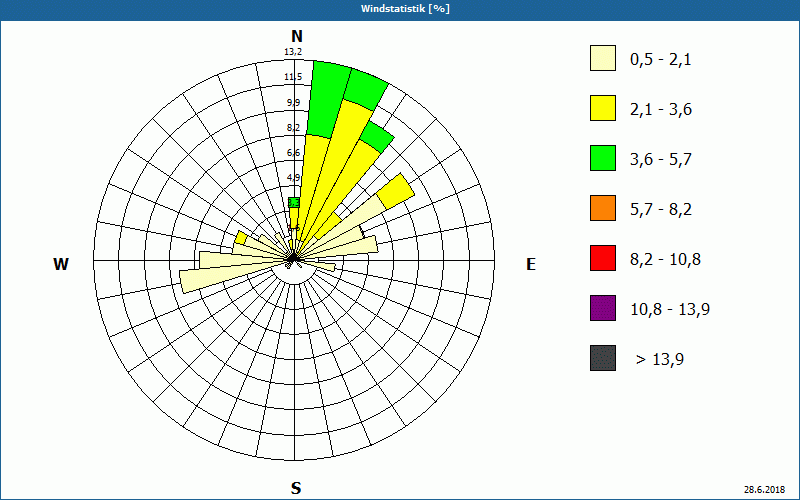Click the small green bar segment pointing north
This screenshot has width=800, height=500.
point(294,203)
